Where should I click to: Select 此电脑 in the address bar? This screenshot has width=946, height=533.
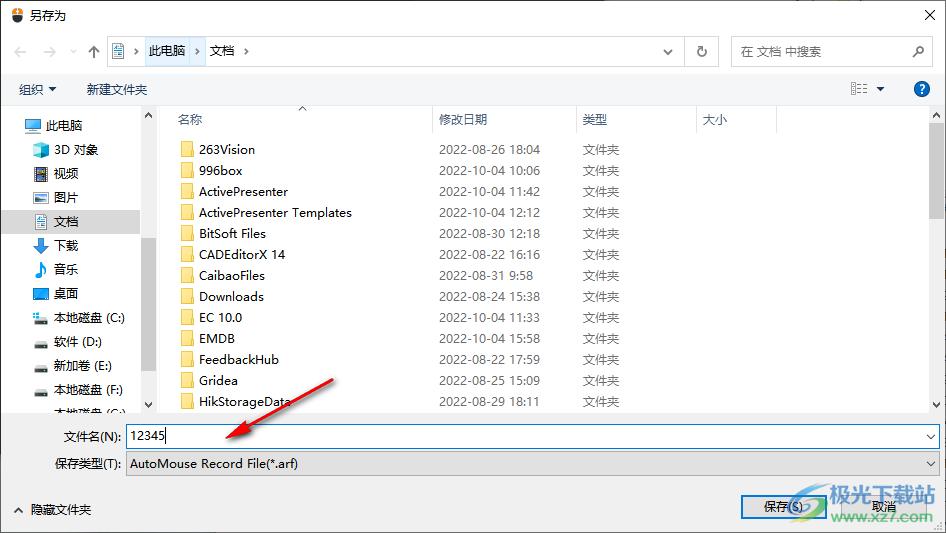[x=167, y=51]
